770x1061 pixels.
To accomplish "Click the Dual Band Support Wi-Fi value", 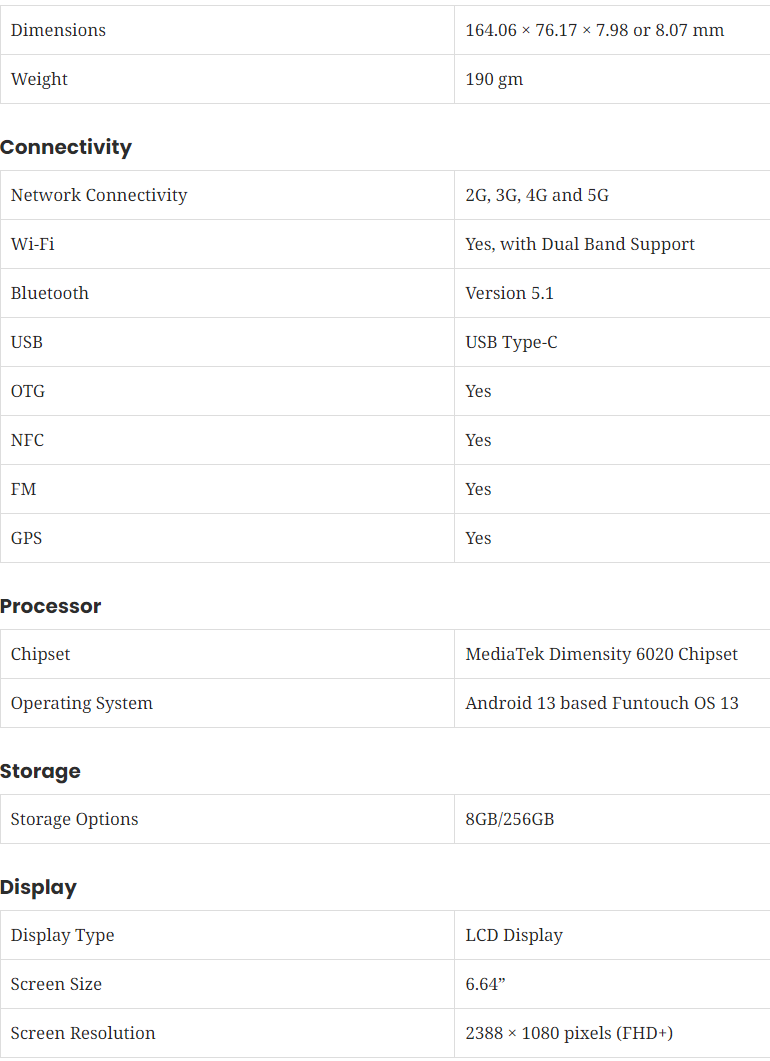I will (580, 244).
